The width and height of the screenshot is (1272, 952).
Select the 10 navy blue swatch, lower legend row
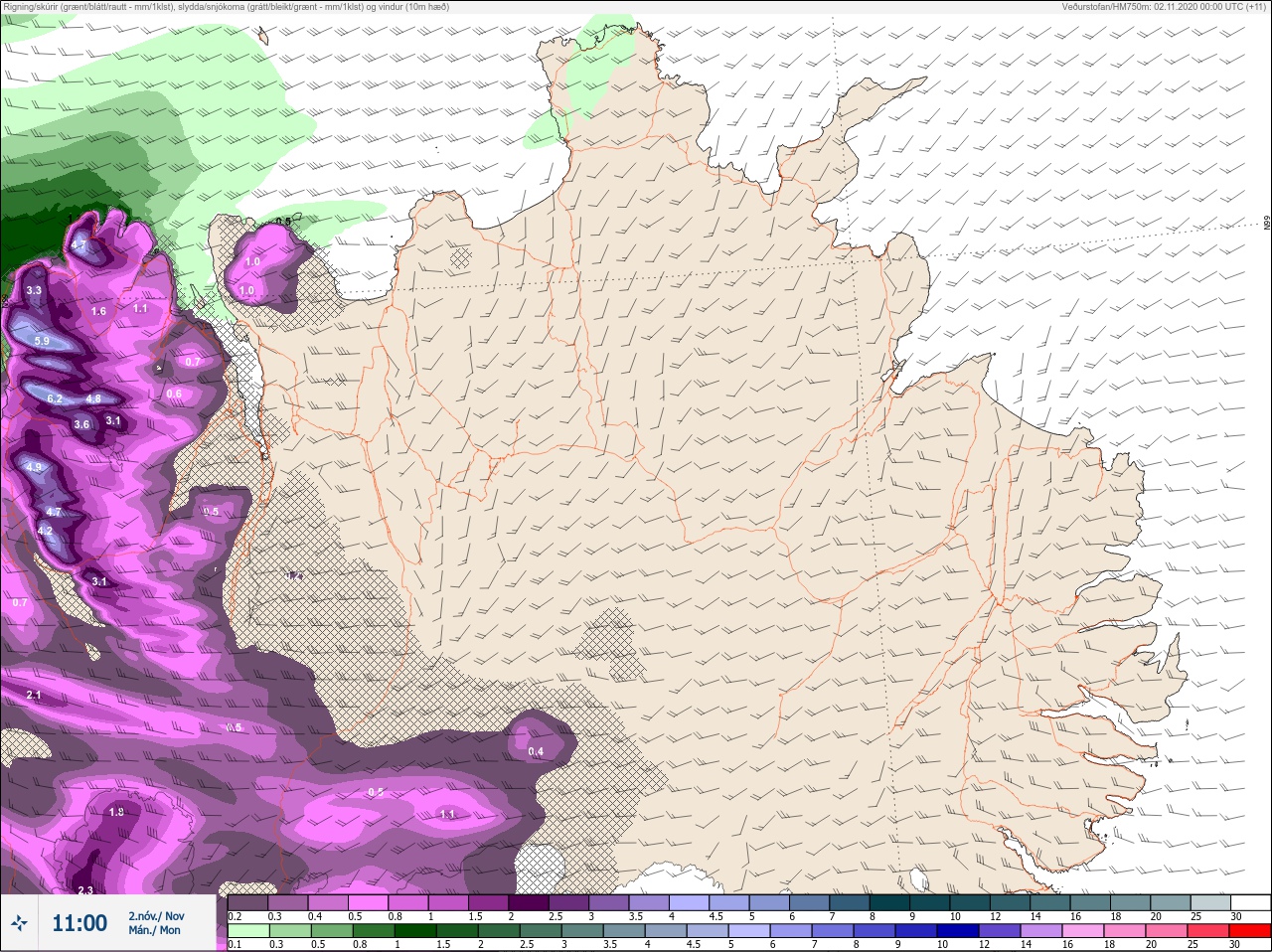(x=958, y=931)
